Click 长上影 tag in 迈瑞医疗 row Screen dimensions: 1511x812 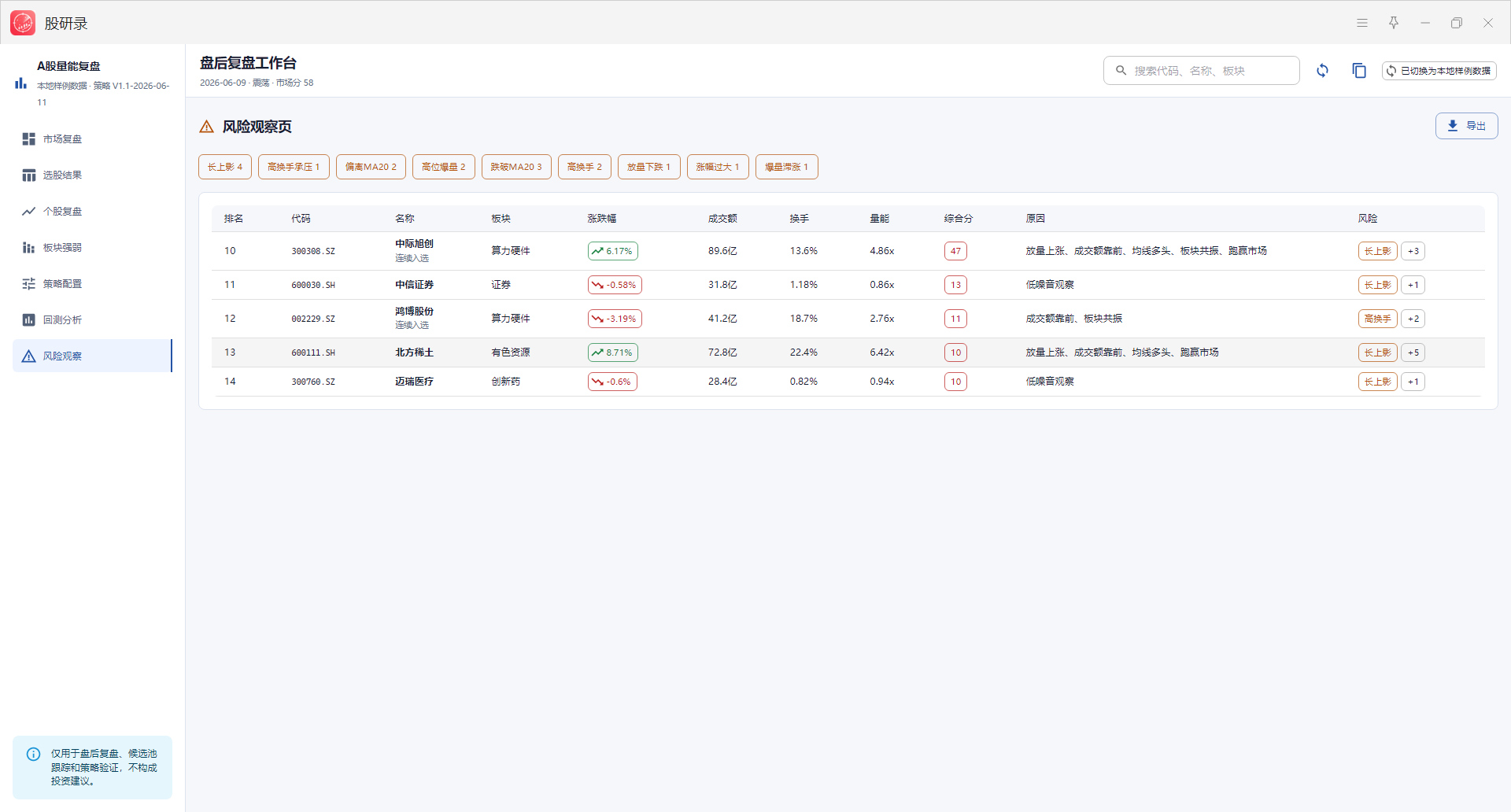coord(1378,382)
